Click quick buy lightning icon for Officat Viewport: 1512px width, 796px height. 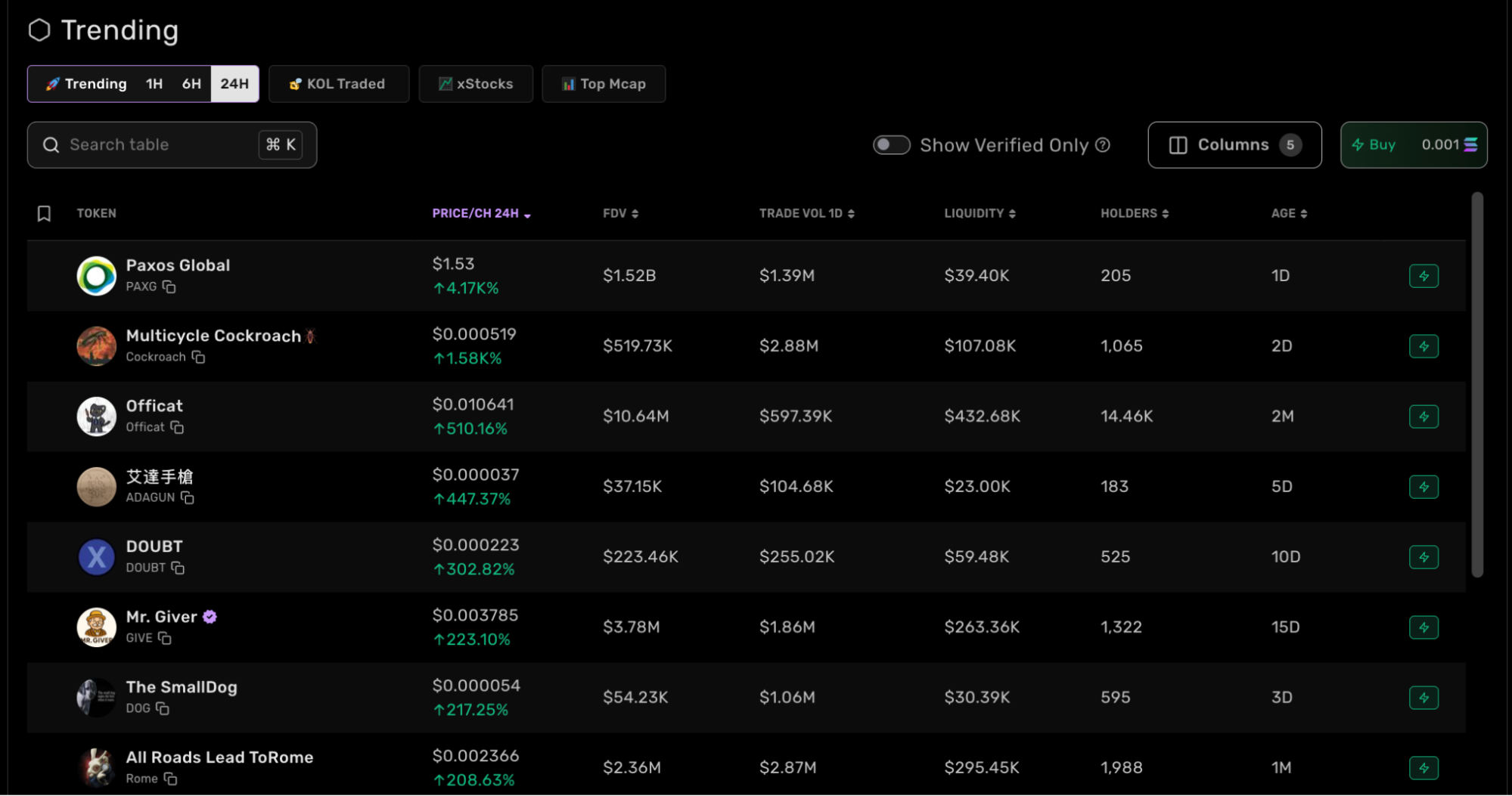pos(1424,417)
